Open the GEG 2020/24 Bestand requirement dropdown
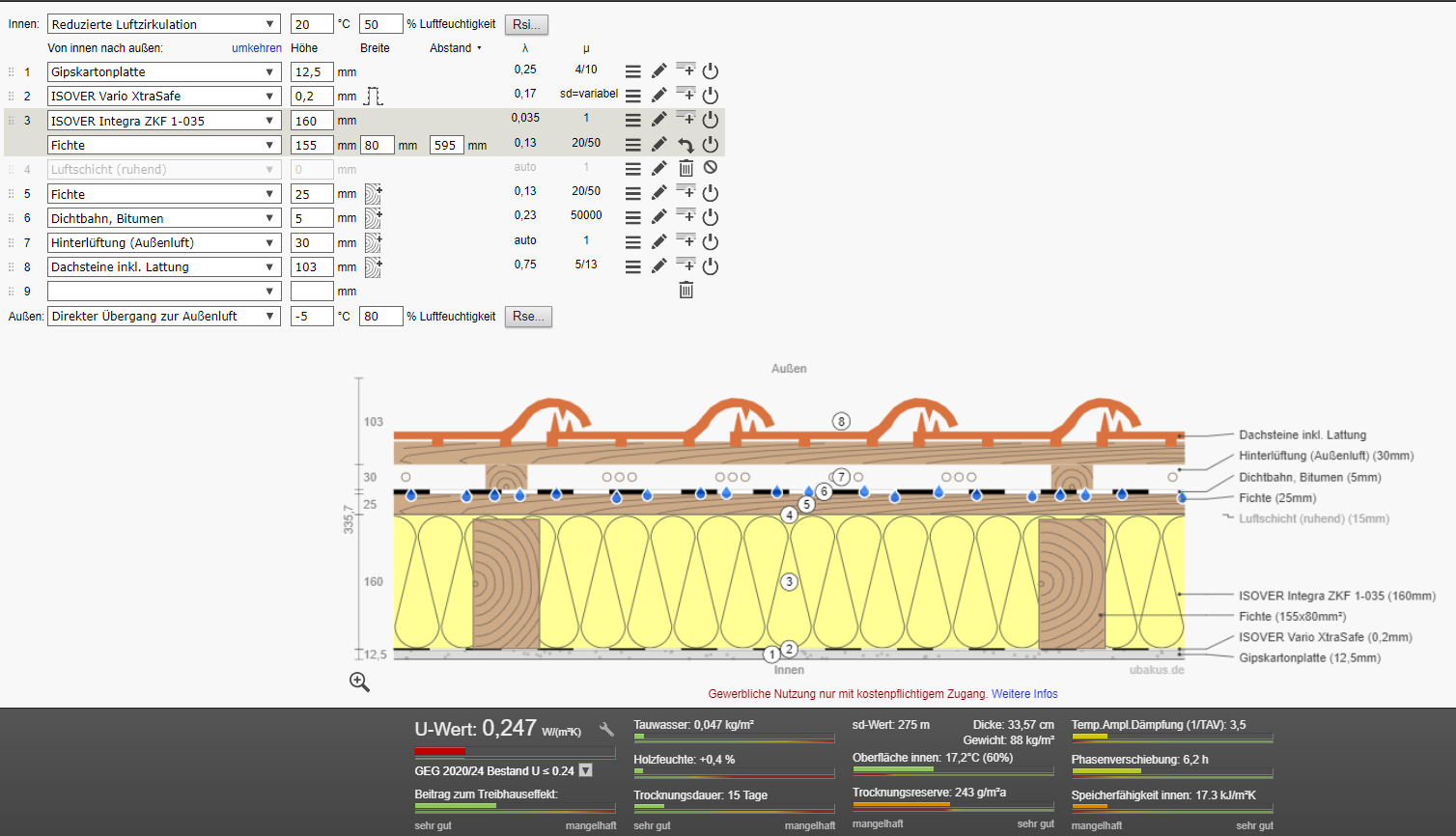Screen dimensions: 1456x836 (x=585, y=770)
